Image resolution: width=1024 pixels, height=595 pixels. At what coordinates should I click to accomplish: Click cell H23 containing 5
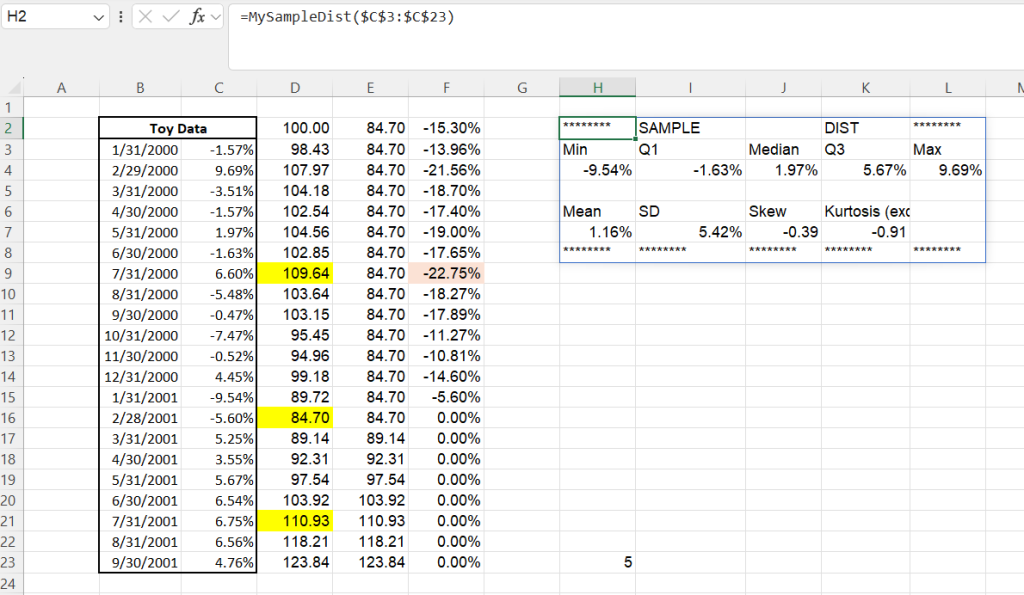pyautogui.click(x=597, y=562)
